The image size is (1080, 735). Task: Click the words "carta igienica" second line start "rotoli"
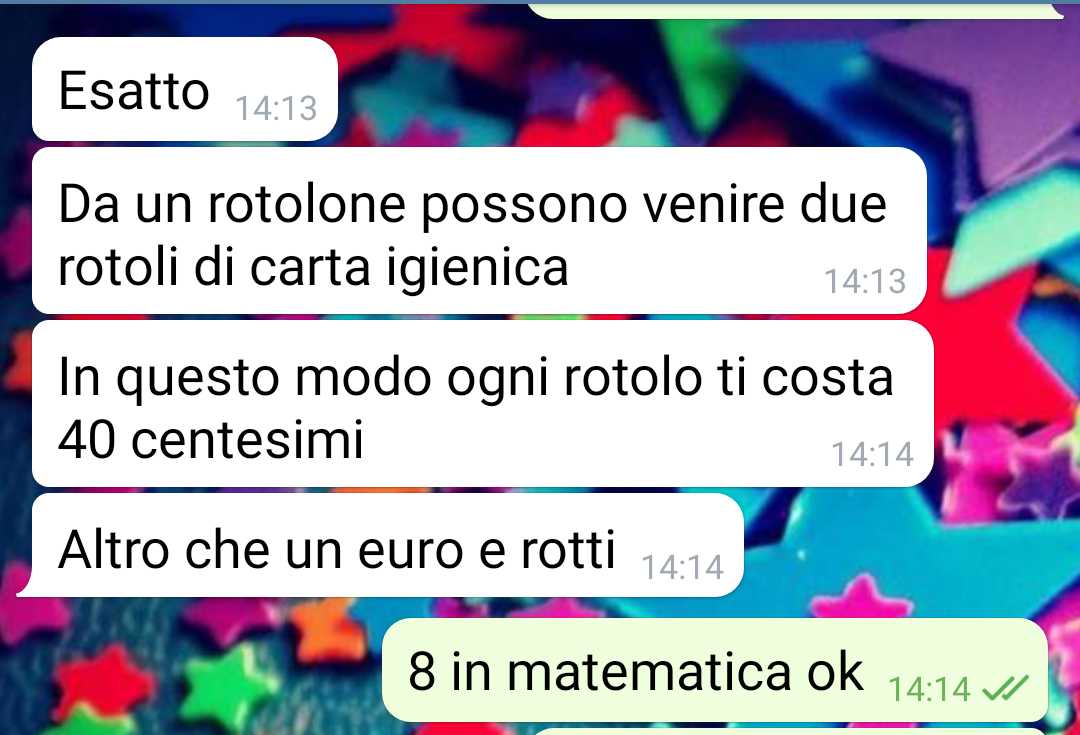[x=409, y=269]
